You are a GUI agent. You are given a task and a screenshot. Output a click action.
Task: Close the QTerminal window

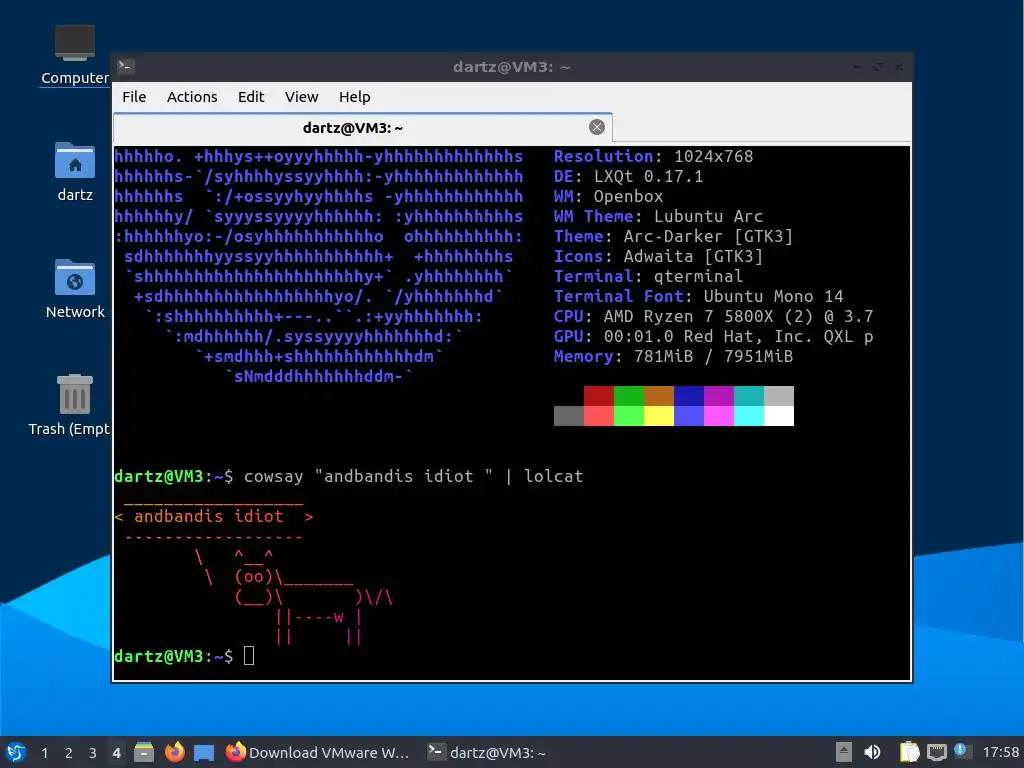(x=899, y=67)
